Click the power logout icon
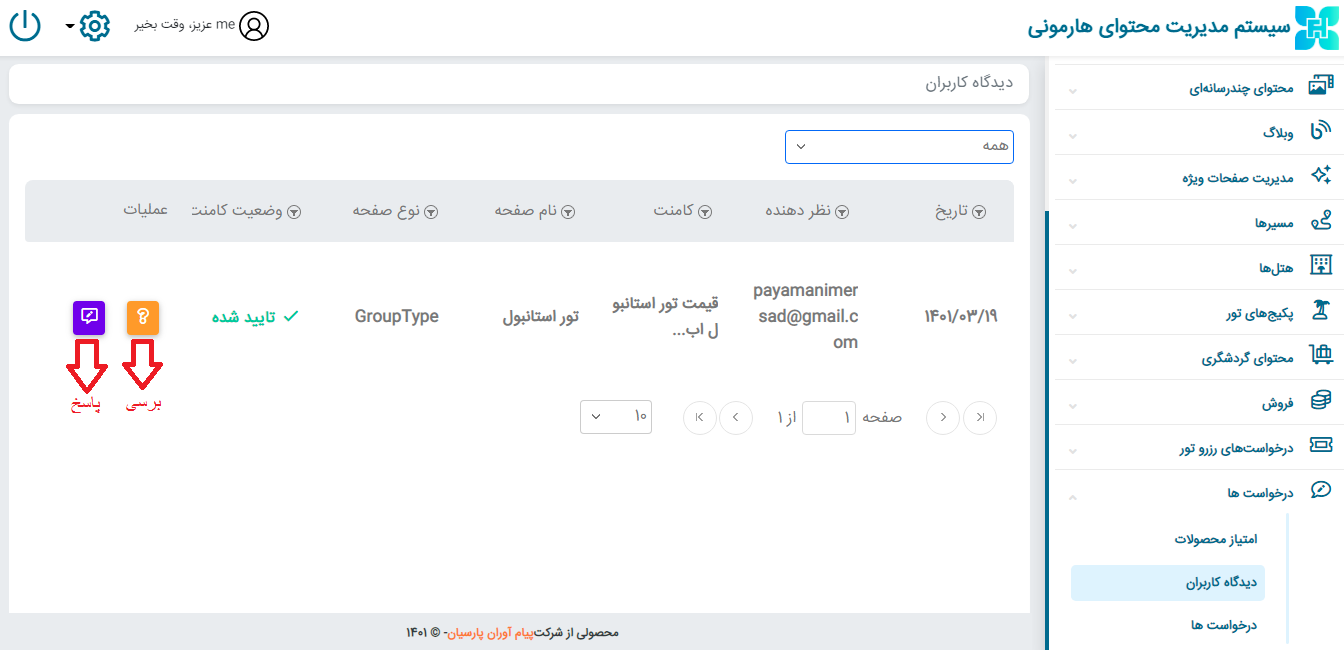This screenshot has height=650, width=1344. [25, 25]
